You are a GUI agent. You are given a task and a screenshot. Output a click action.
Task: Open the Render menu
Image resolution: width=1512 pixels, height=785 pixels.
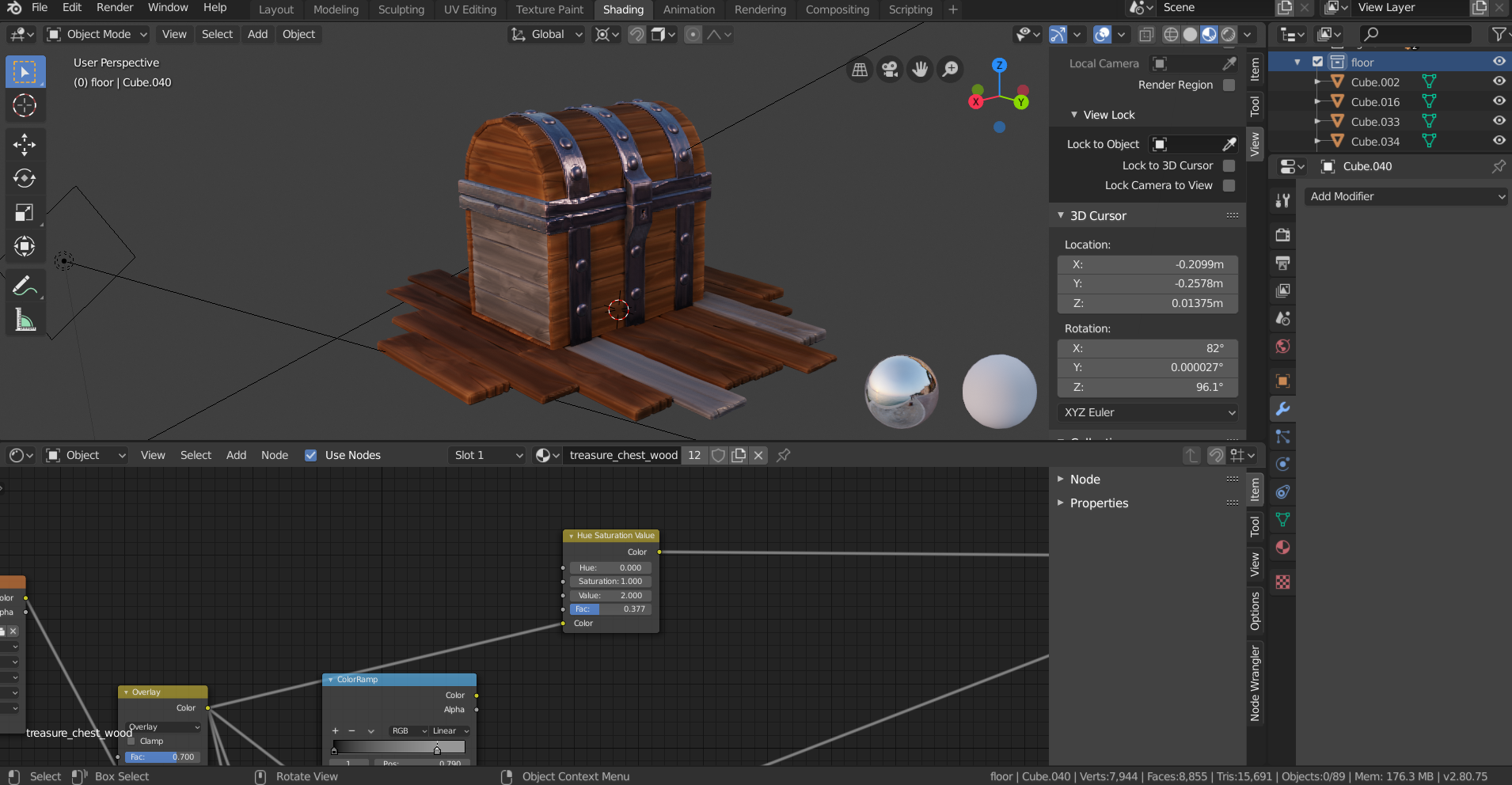114,7
